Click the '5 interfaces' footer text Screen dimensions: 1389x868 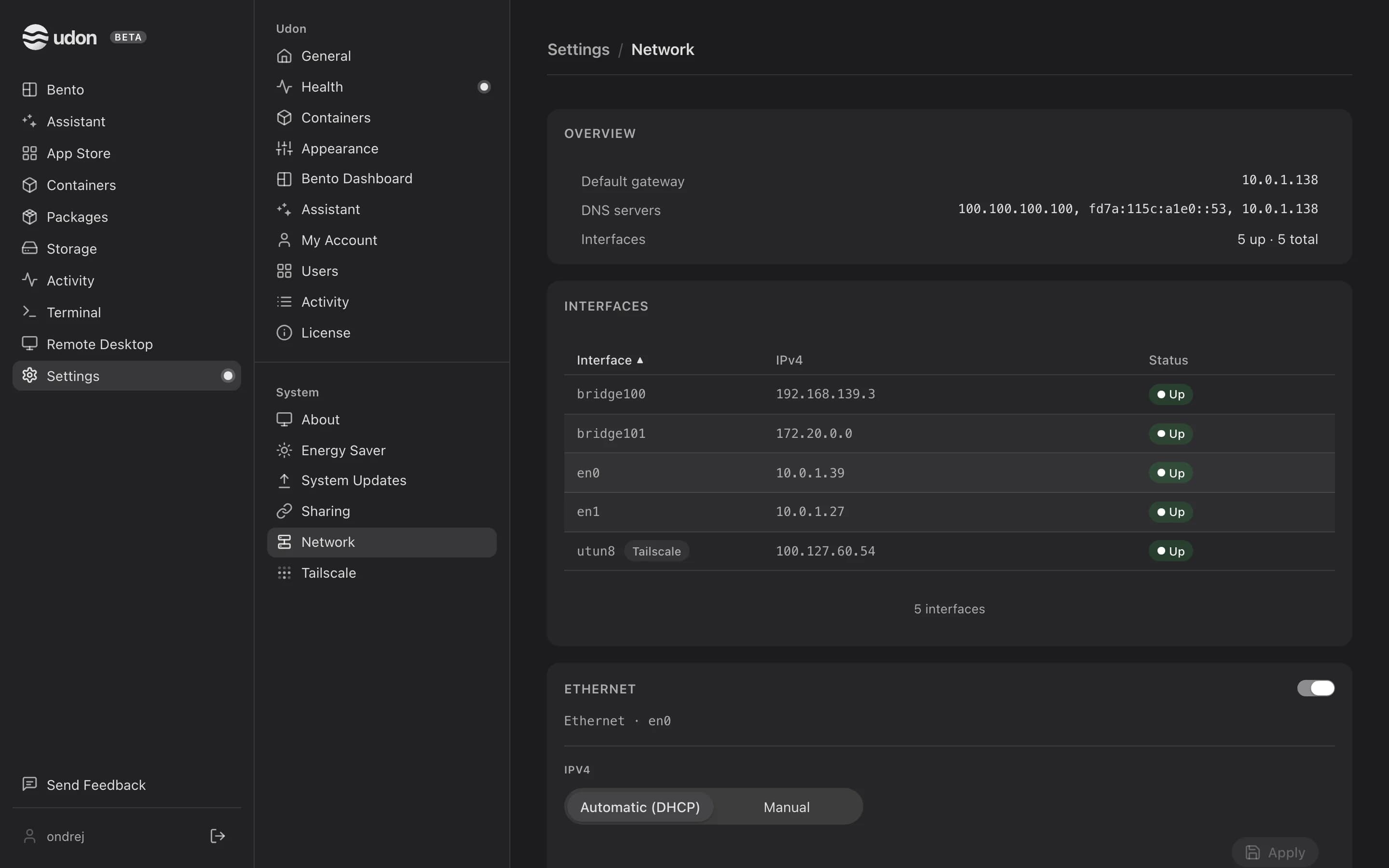(x=949, y=609)
